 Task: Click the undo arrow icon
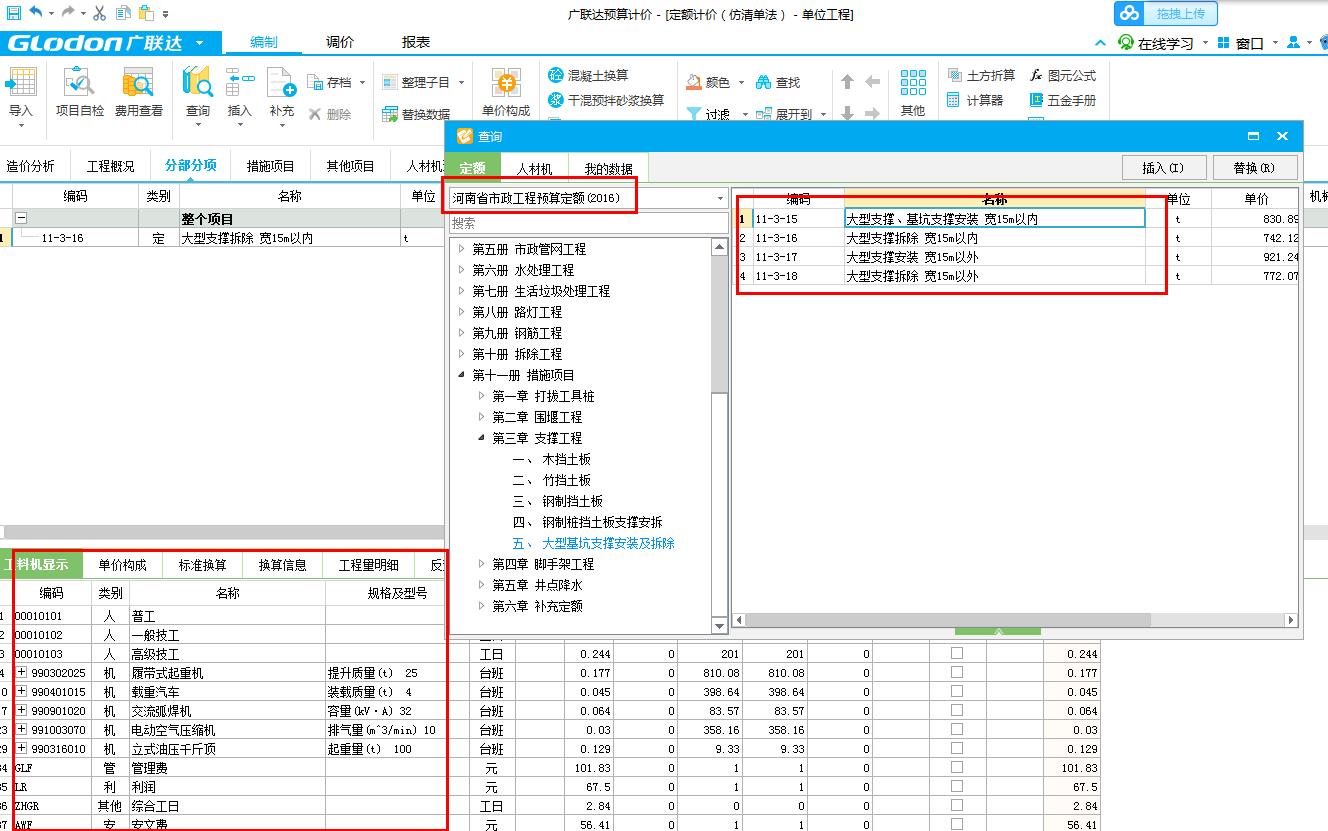tap(36, 13)
